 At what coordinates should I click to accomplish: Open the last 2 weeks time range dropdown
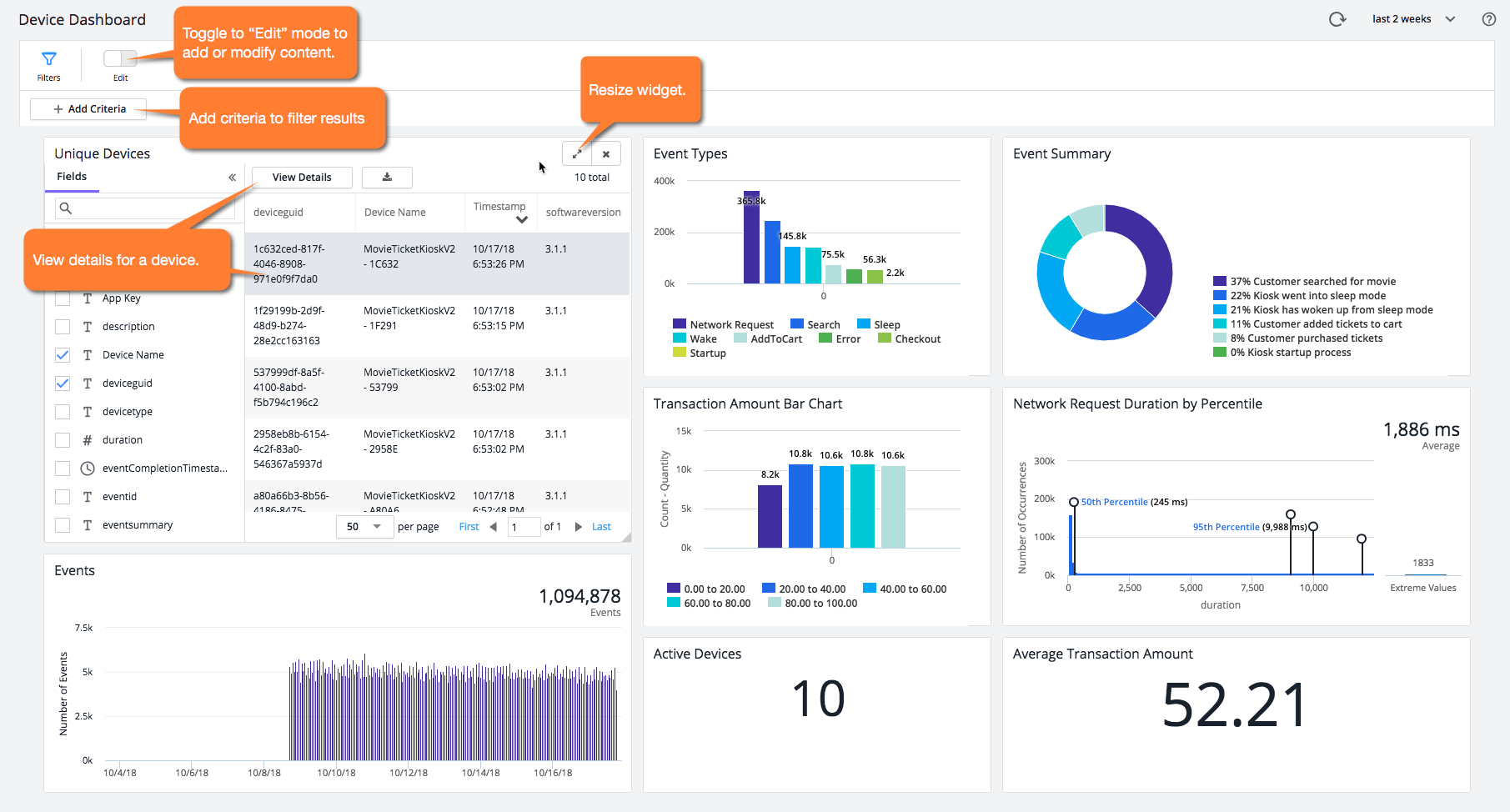pyautogui.click(x=1413, y=19)
